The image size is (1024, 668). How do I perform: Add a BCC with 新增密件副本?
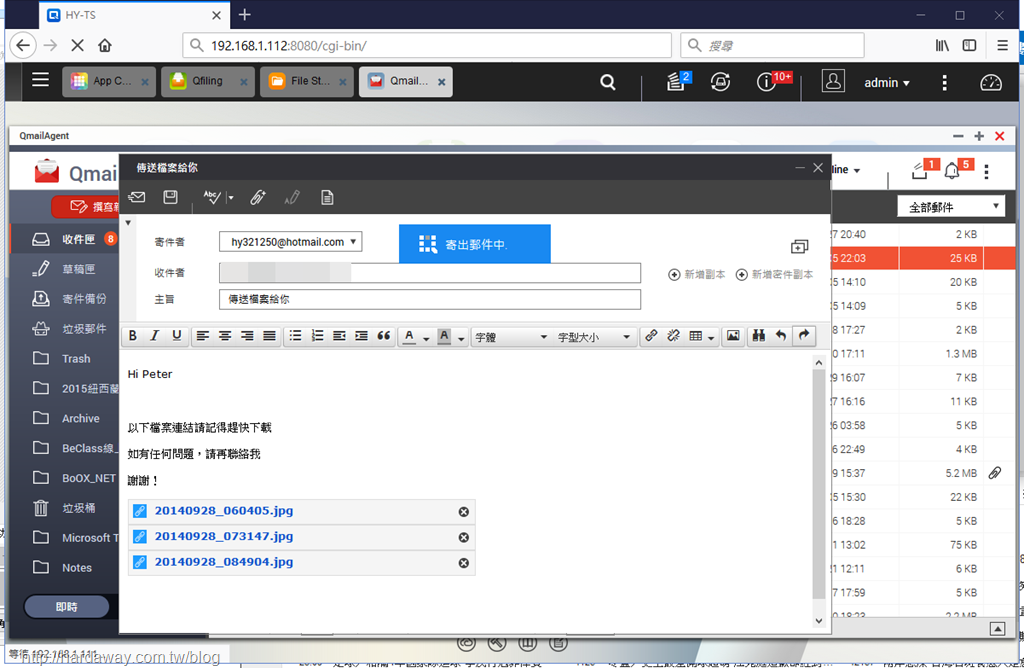tap(774, 274)
